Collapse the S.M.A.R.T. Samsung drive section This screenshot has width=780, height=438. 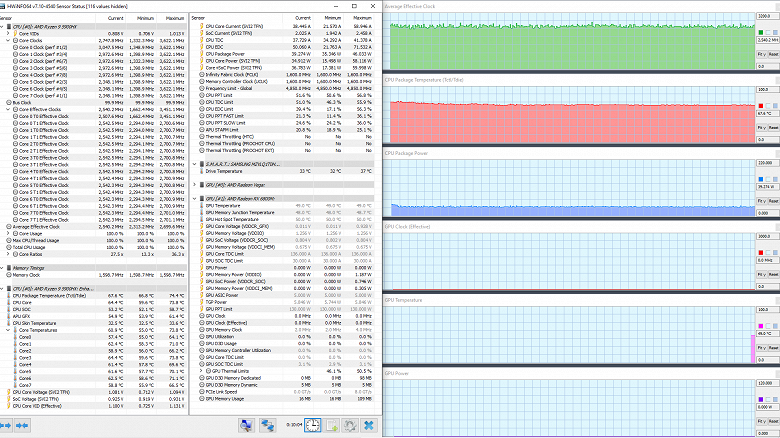tap(195, 163)
